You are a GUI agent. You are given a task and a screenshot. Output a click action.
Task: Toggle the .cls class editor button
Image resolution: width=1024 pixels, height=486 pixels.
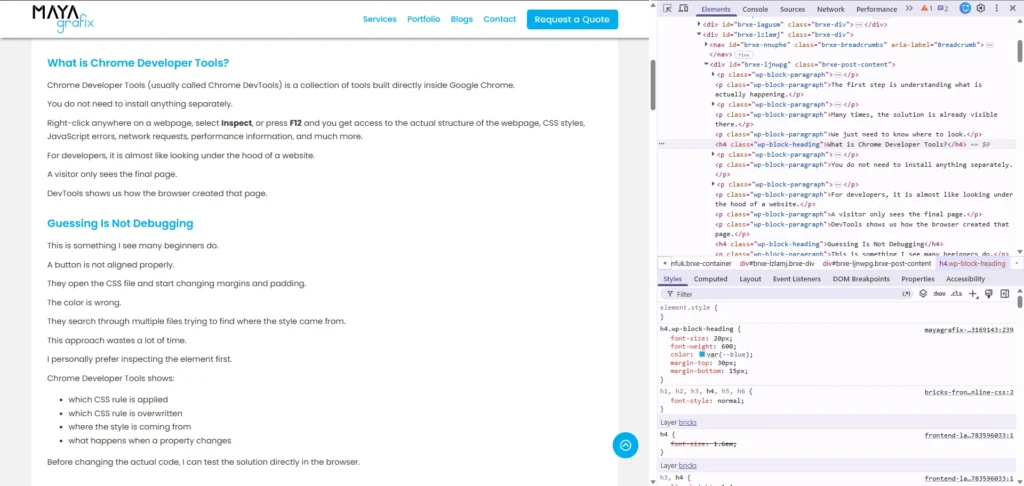pyautogui.click(x=957, y=294)
